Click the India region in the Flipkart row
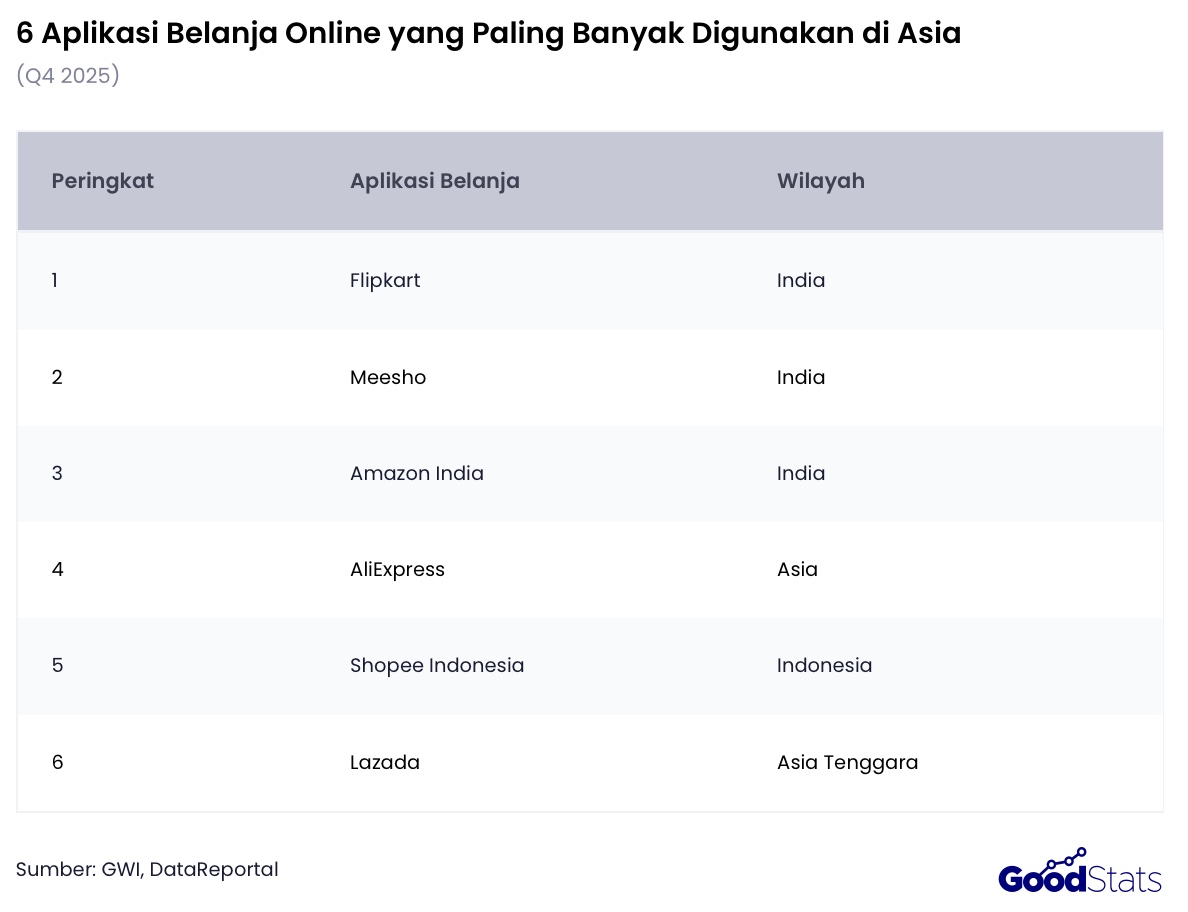1188x912 pixels. pyautogui.click(x=801, y=280)
